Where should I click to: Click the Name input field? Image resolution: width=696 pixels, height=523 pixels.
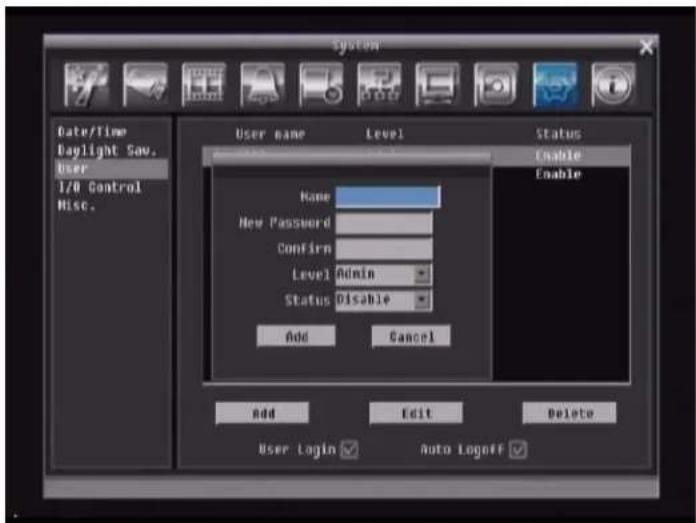[388, 197]
